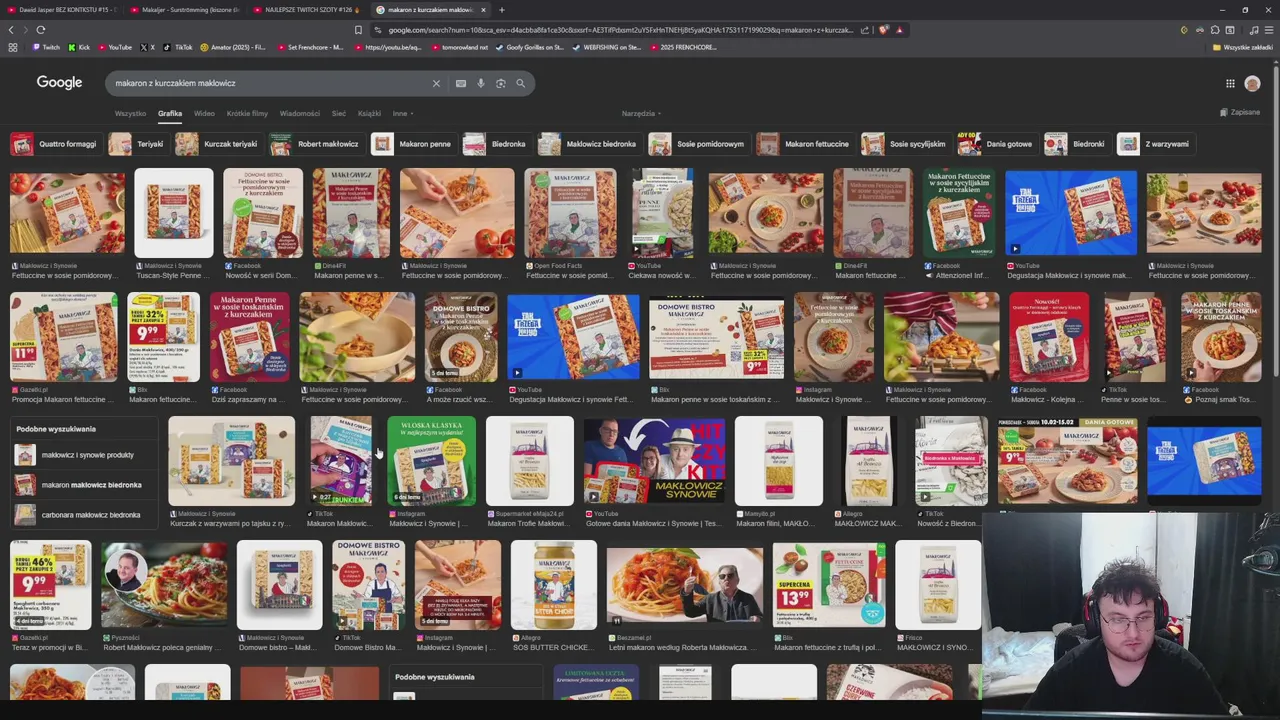1280x720 pixels.
Task: Close the active Google search tab
Action: point(483,10)
